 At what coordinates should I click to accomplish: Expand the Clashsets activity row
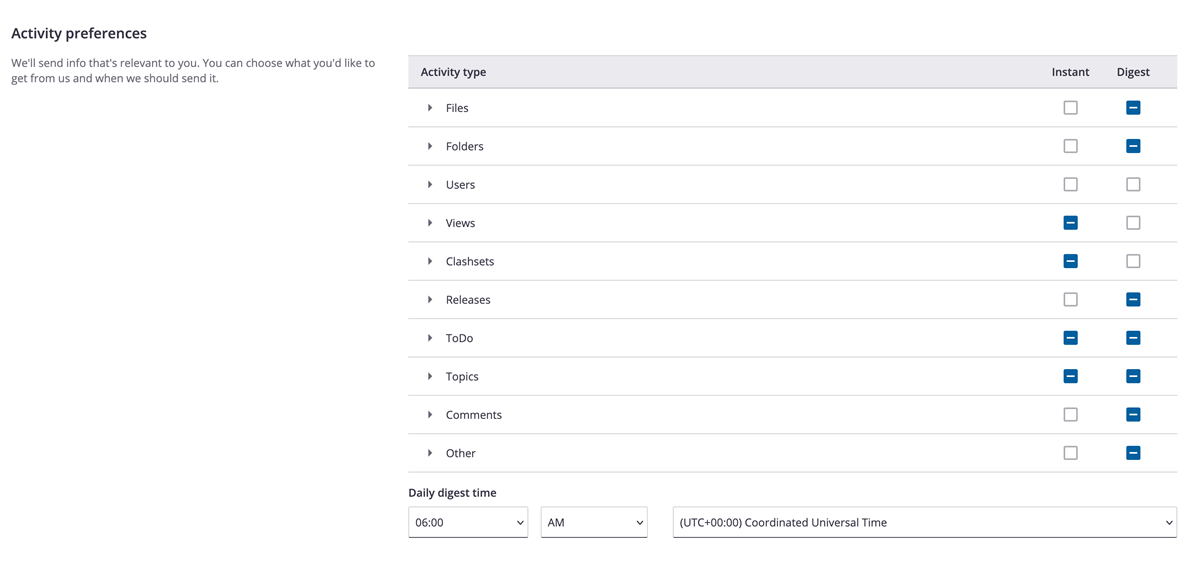430,261
